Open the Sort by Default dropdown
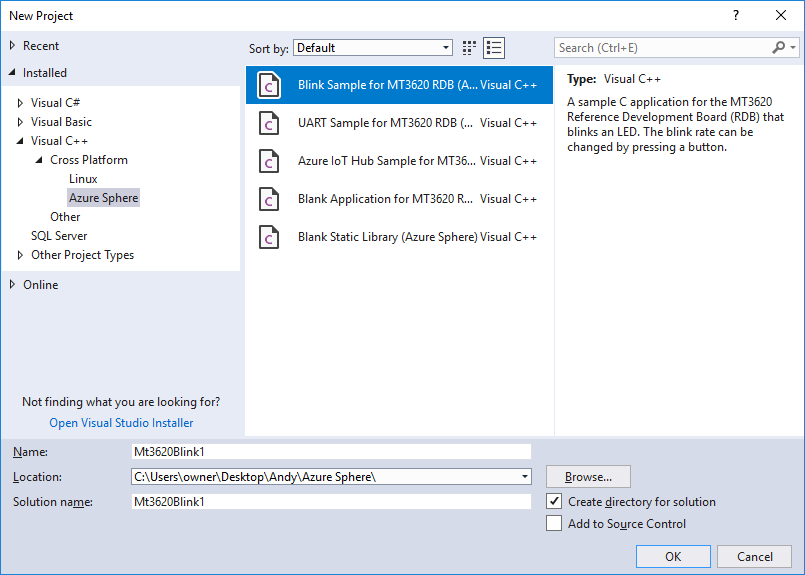 point(373,48)
